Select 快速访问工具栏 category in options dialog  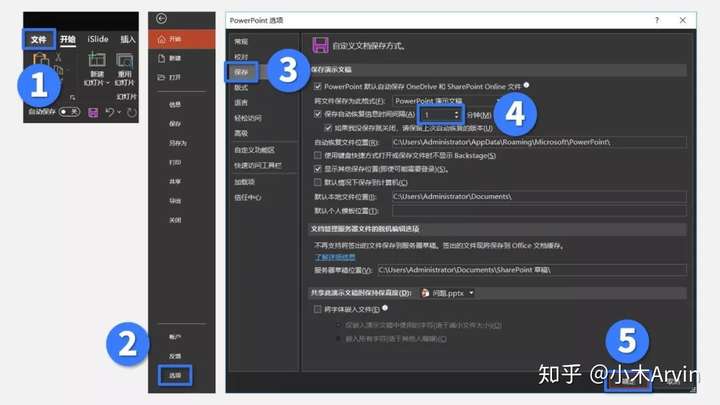258,165
